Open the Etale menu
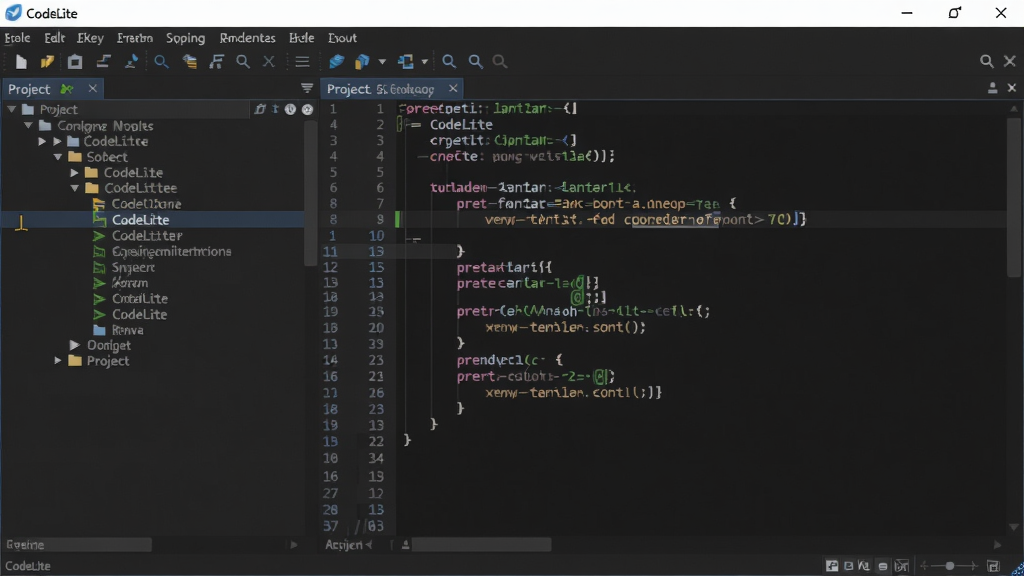The image size is (1024, 576). (x=17, y=38)
